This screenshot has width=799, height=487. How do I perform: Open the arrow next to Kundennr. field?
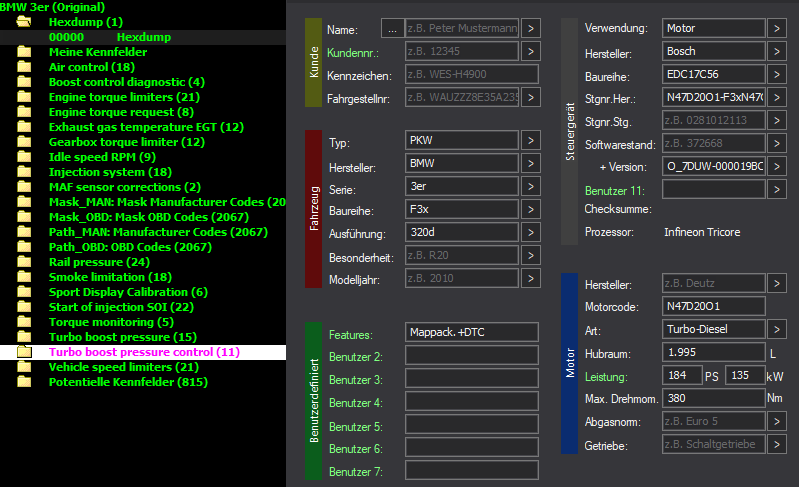pyautogui.click(x=531, y=51)
